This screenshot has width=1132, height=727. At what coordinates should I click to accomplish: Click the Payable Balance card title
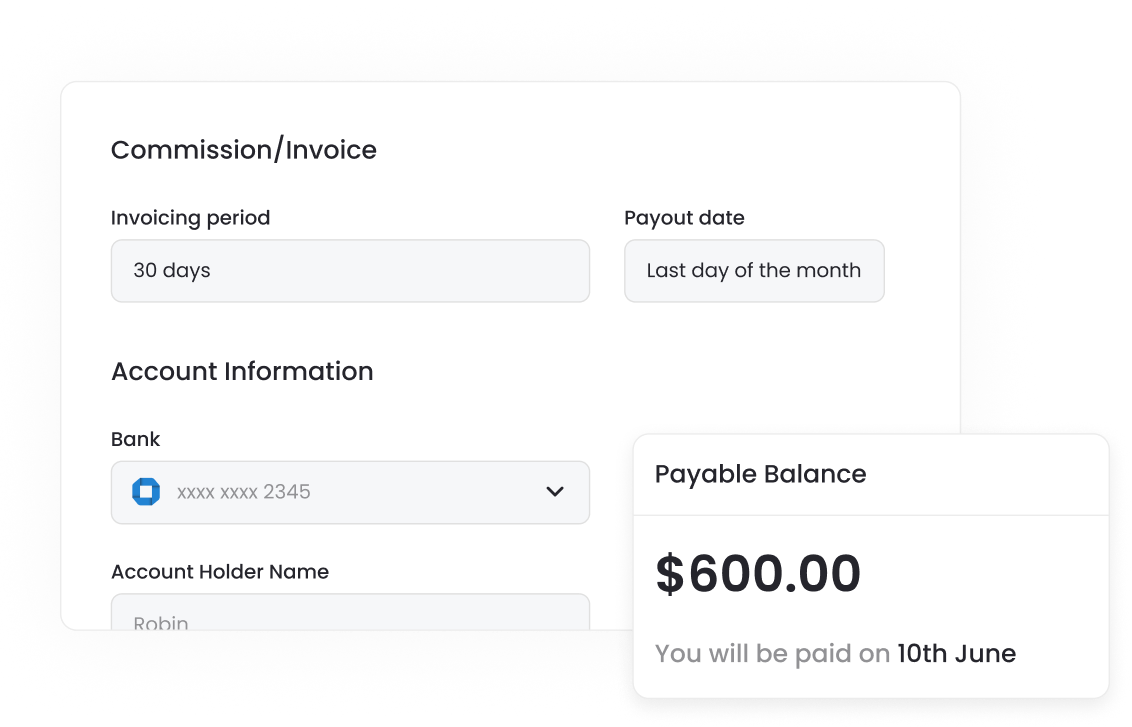(x=760, y=474)
